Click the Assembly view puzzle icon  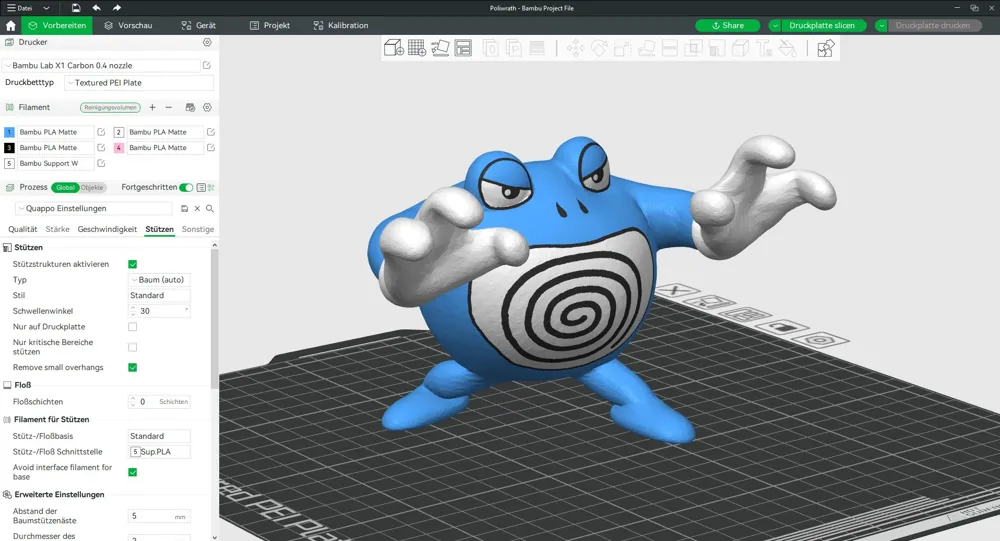(x=825, y=48)
